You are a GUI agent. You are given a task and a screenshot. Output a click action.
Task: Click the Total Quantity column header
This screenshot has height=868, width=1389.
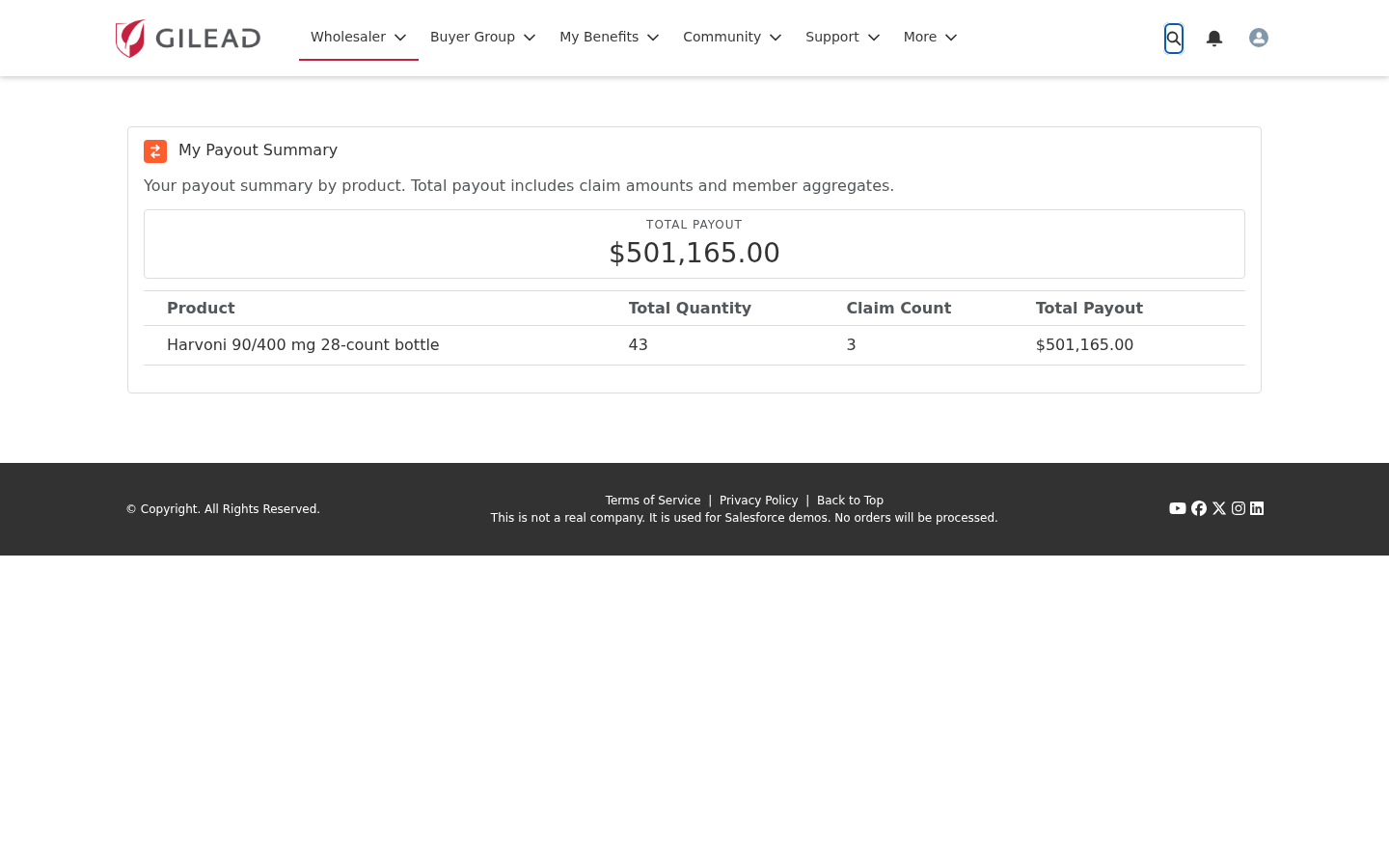click(x=690, y=309)
